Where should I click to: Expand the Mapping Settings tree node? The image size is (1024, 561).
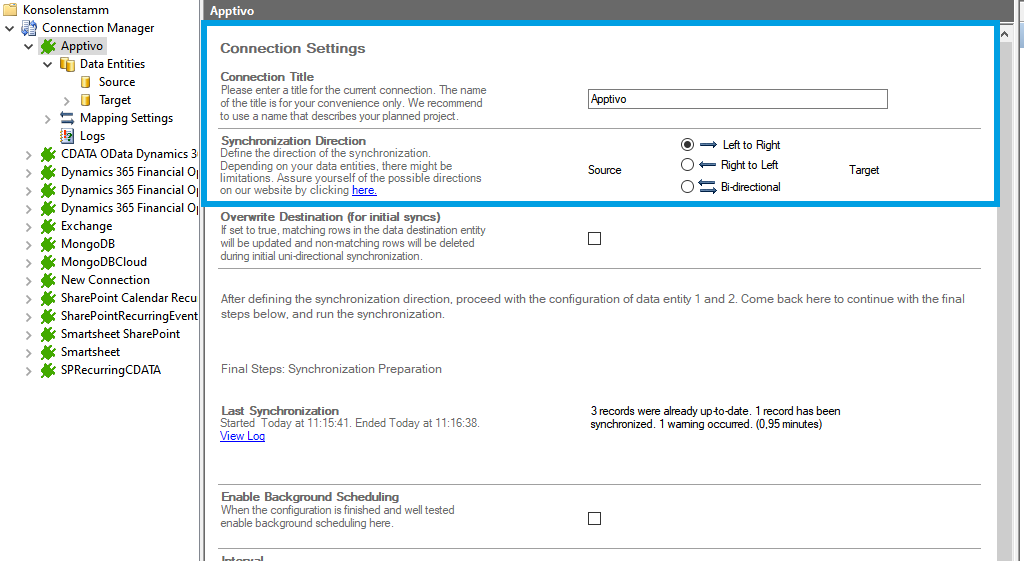(47, 118)
